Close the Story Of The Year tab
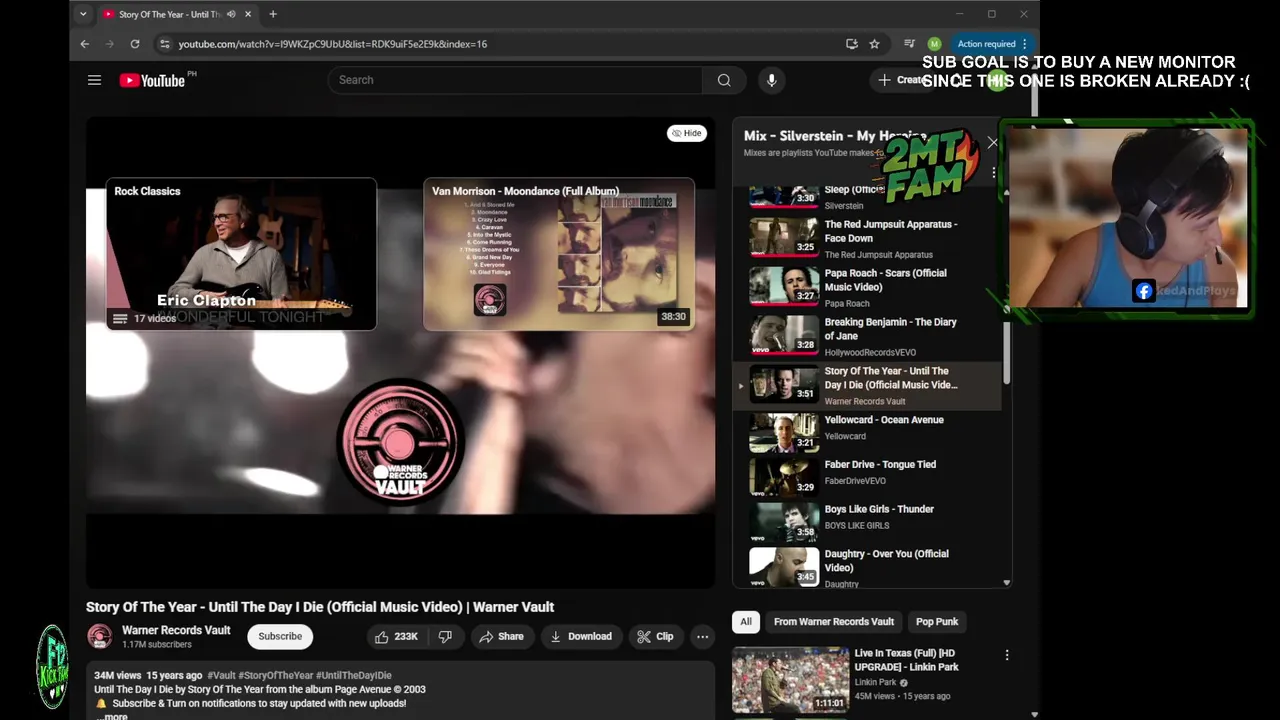This screenshot has width=1280, height=720. tap(248, 14)
